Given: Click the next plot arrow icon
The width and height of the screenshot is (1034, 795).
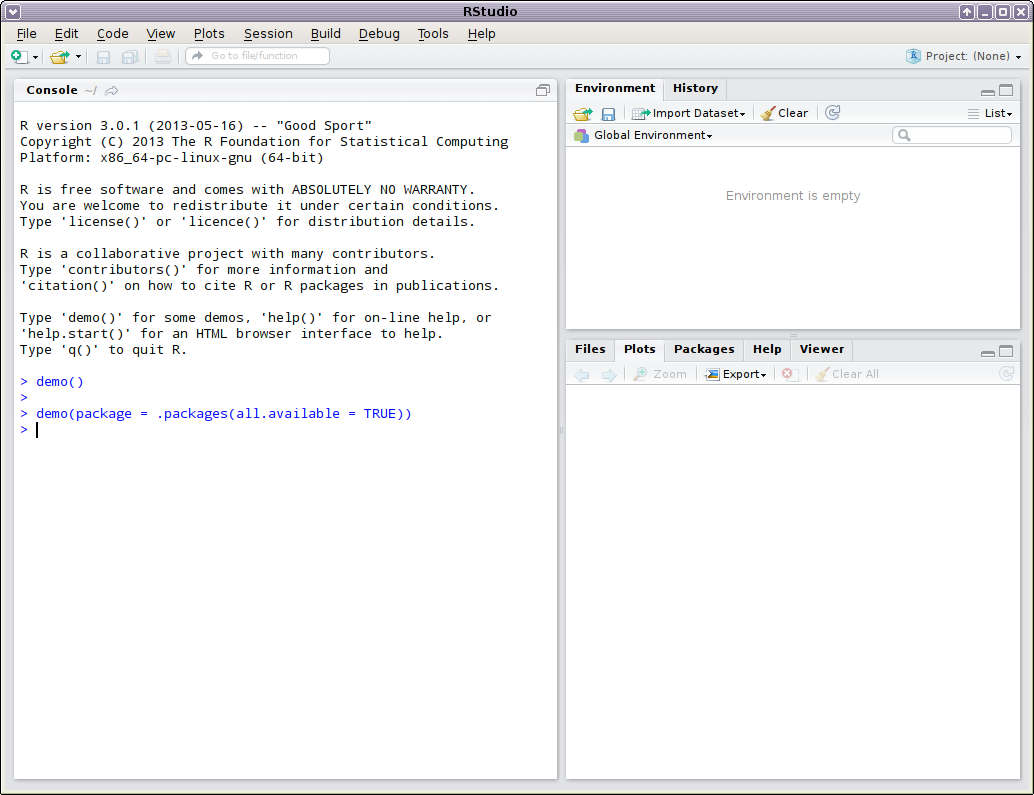Looking at the screenshot, I should pos(609,374).
